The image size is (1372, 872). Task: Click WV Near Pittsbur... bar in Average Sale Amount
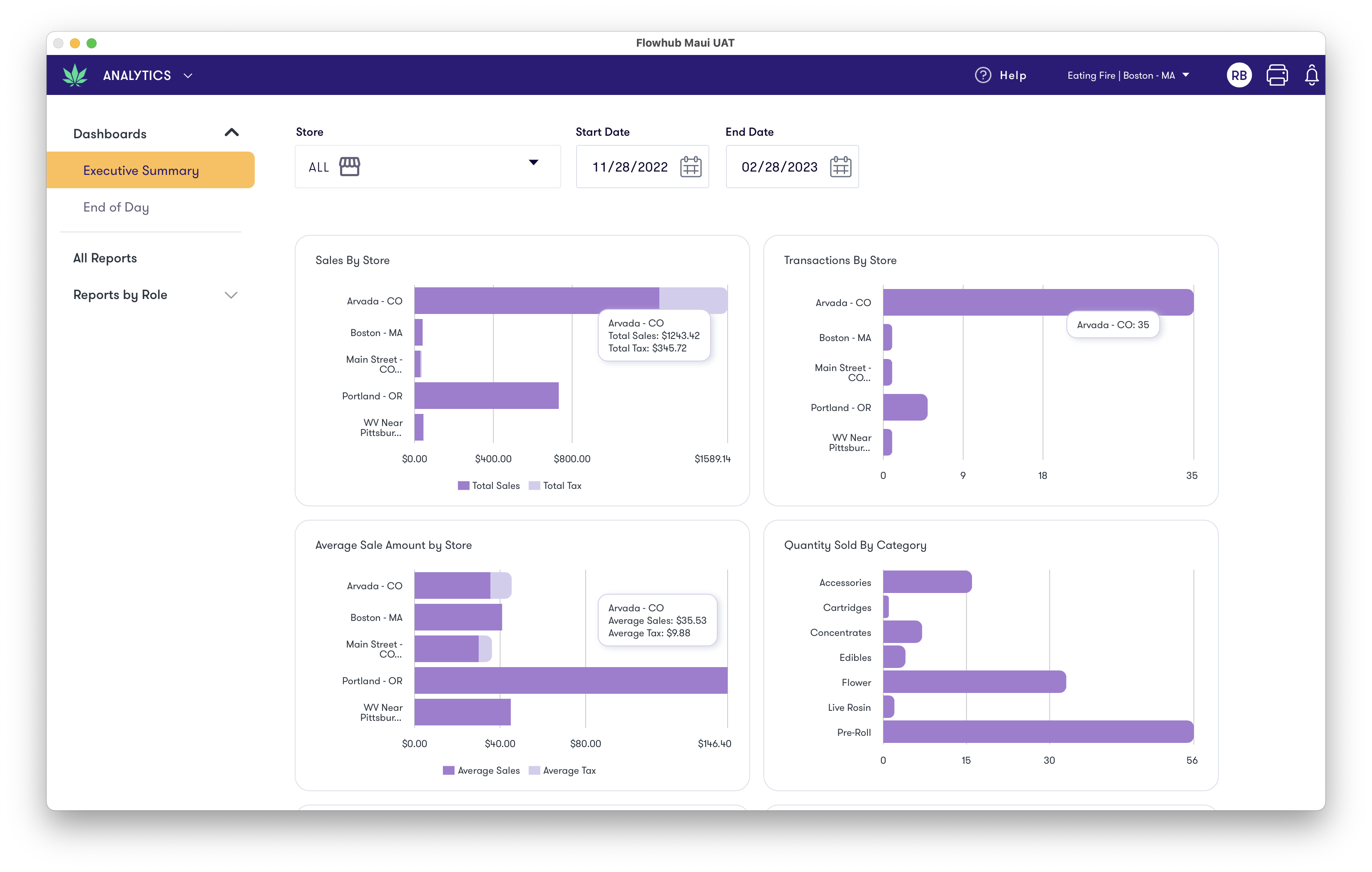(462, 712)
